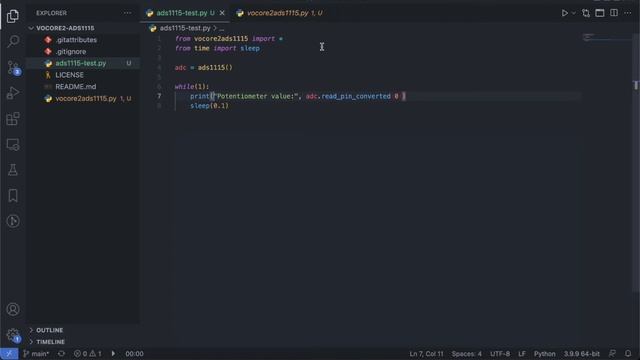The width and height of the screenshot is (640, 360).
Task: Synchronize changes via status bar icon
Action: pyautogui.click(x=61, y=354)
